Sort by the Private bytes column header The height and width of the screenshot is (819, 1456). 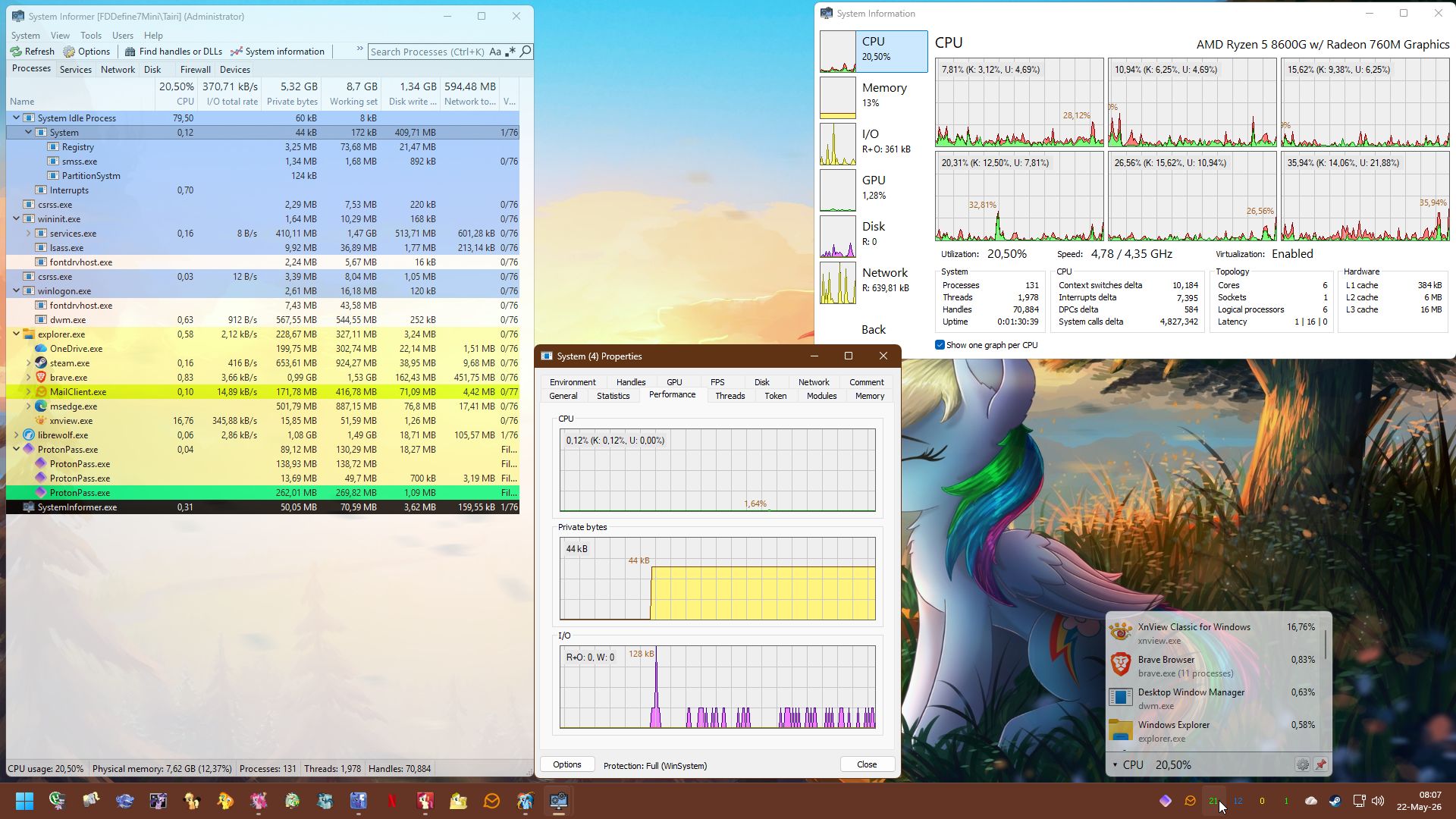tap(291, 94)
